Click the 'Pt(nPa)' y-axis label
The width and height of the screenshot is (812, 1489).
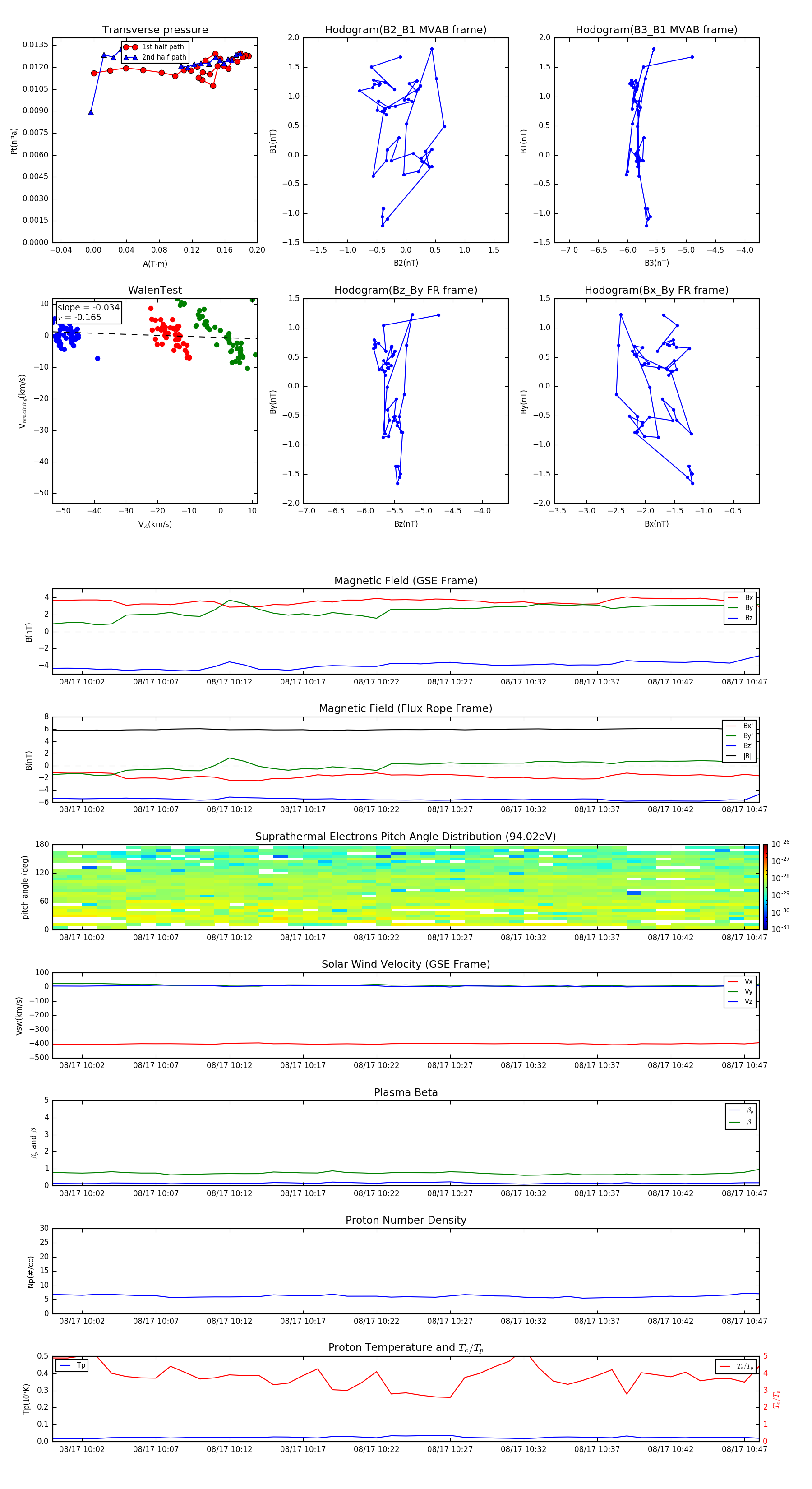(14, 141)
